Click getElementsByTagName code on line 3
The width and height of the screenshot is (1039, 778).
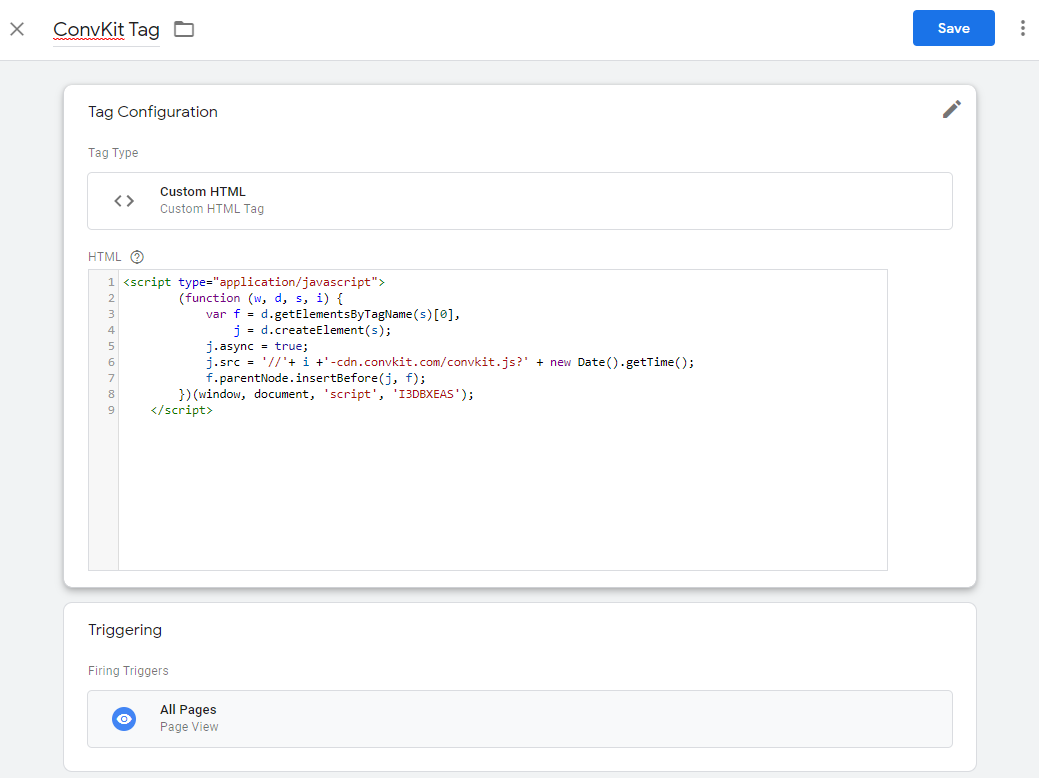coord(343,314)
